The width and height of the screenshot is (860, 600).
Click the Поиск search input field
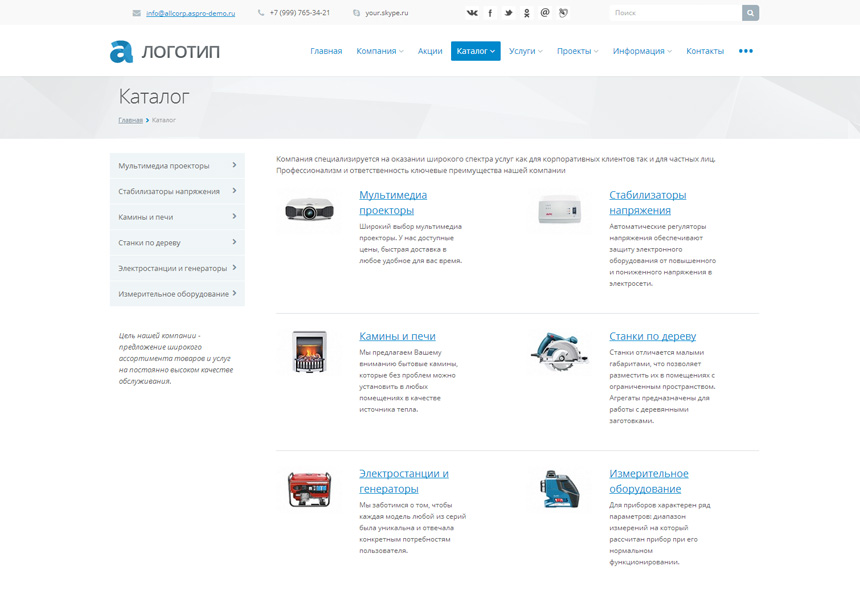pos(675,13)
